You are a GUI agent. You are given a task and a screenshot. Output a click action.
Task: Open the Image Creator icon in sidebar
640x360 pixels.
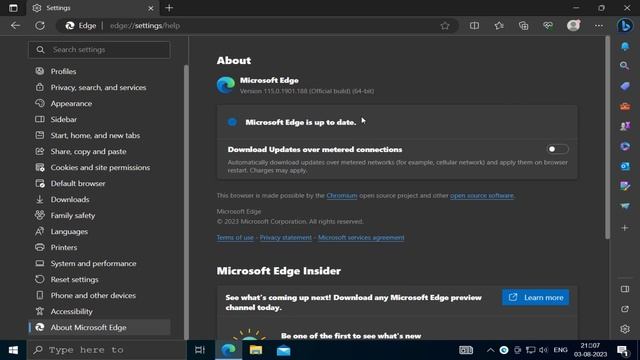click(x=624, y=186)
